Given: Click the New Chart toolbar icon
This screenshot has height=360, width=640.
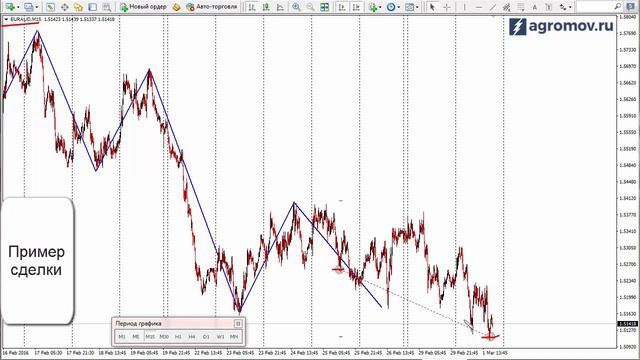Looking at the screenshot, I should point(10,7).
